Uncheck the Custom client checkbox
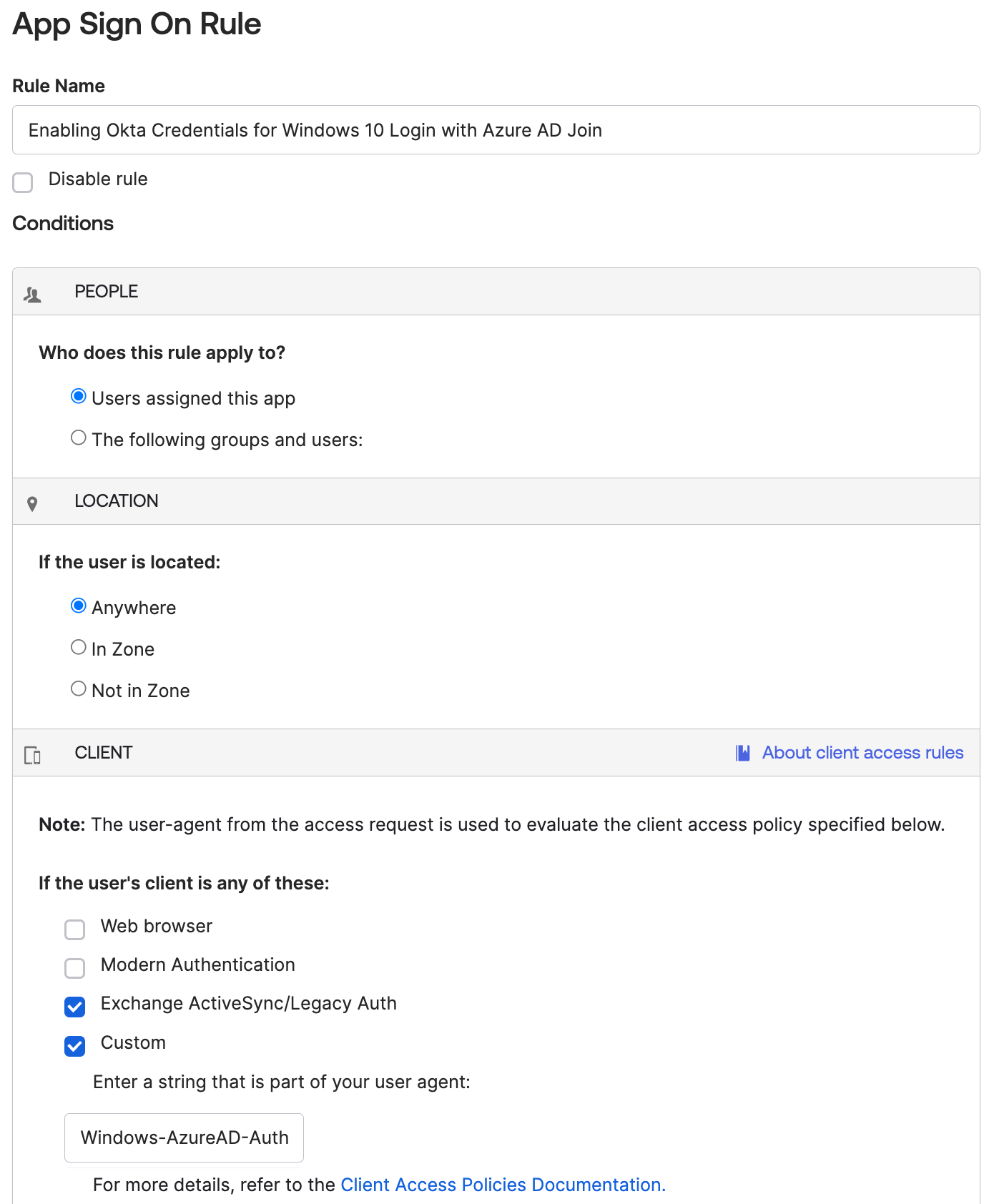994x1204 pixels. tap(75, 1046)
